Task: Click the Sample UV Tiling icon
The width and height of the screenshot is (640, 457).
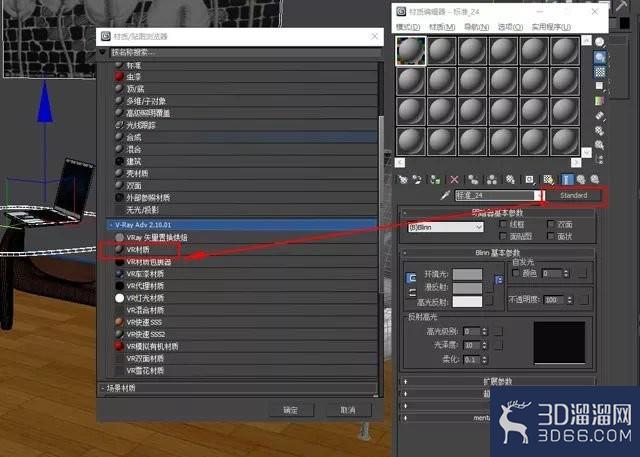Action: point(600,86)
